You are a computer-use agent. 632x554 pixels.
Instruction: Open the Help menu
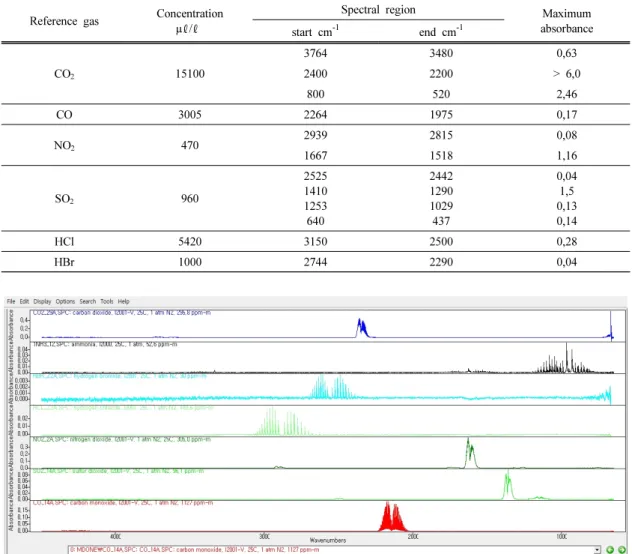click(123, 301)
